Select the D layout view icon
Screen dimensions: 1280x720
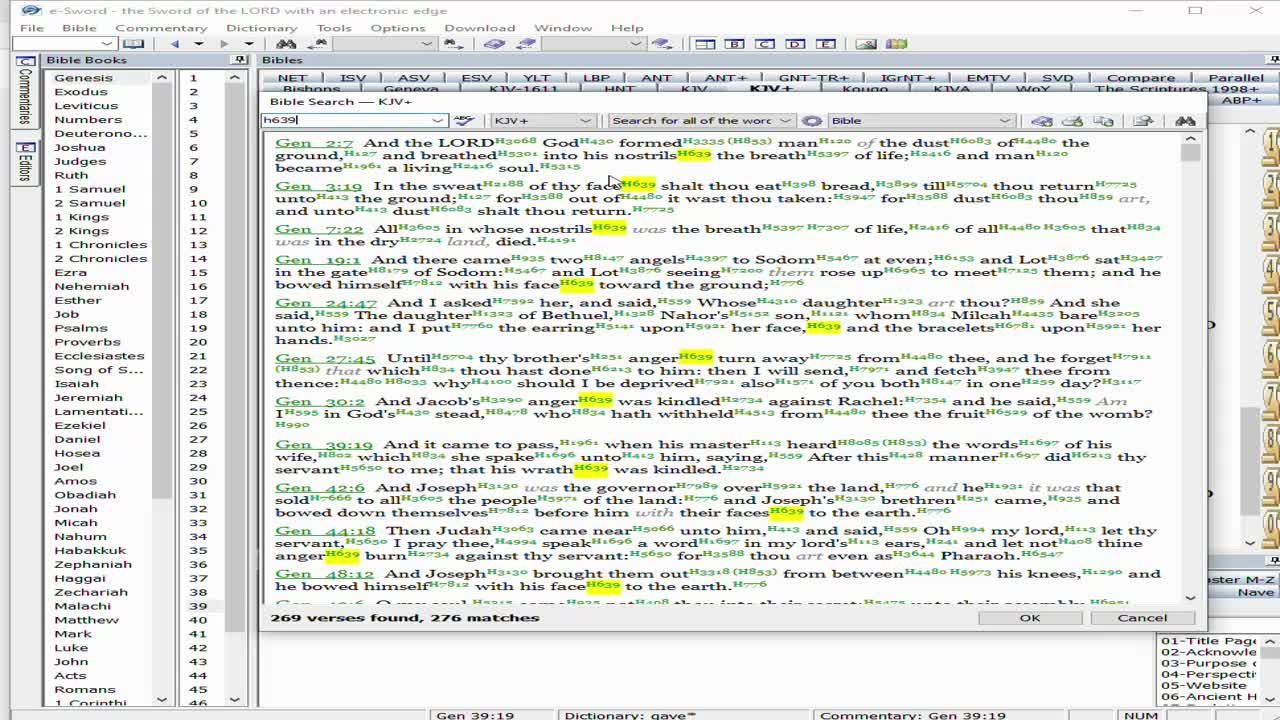pyautogui.click(x=795, y=44)
